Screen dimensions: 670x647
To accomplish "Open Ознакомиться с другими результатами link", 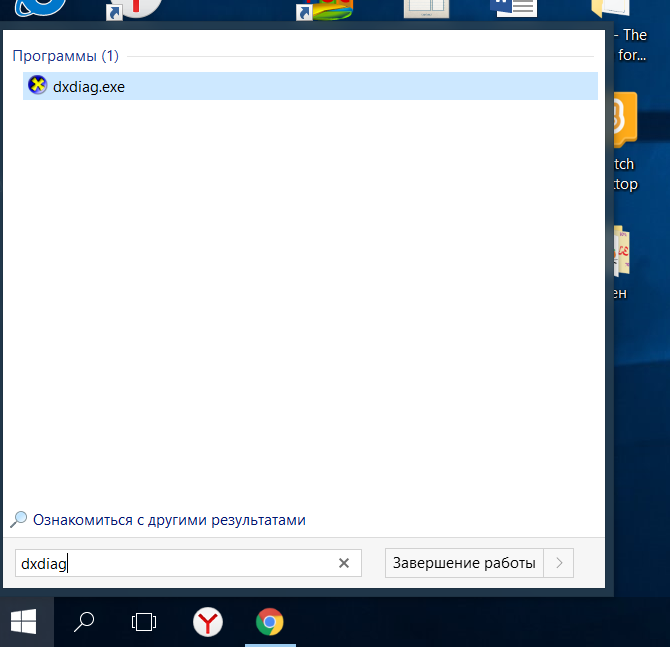I will point(169,520).
